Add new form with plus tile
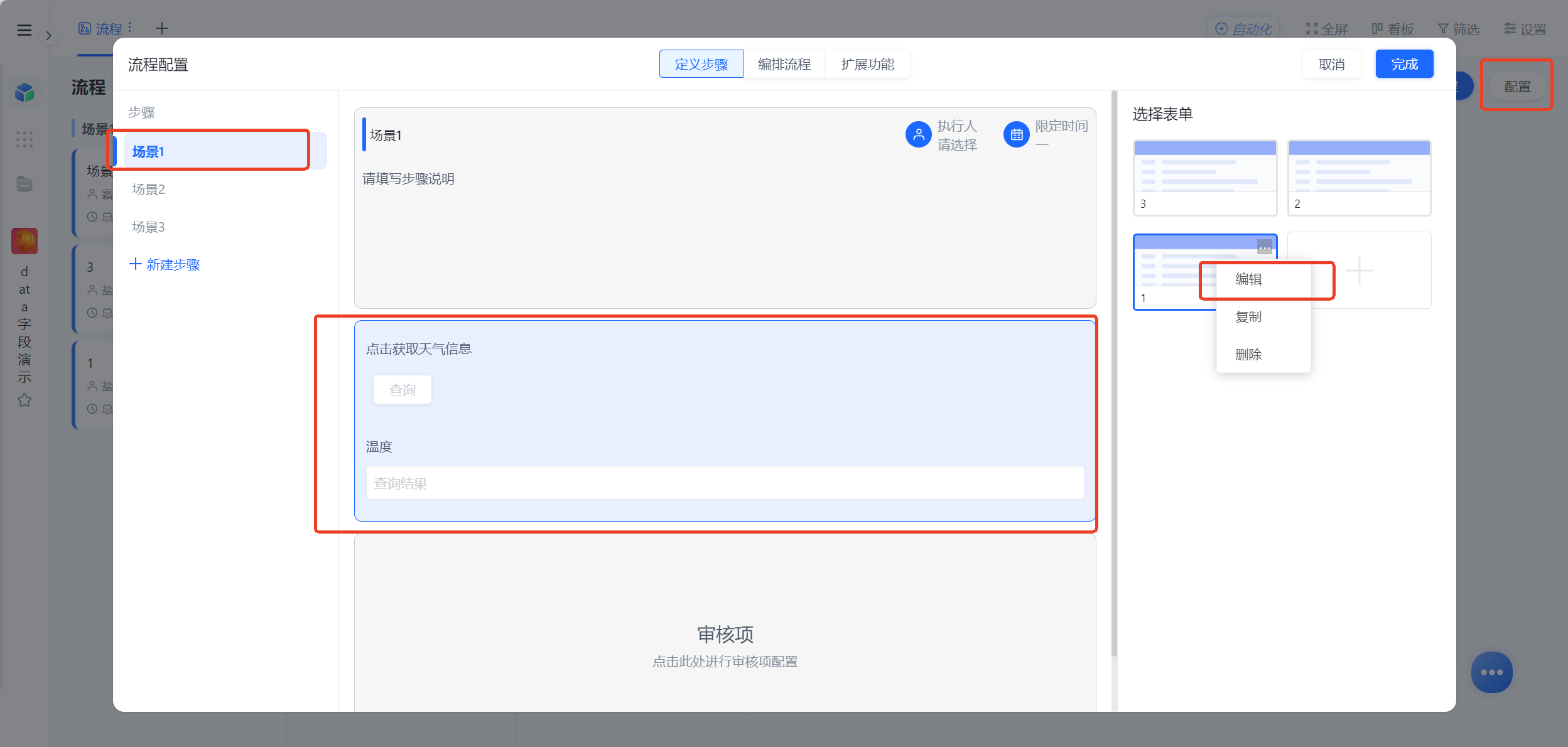Screen dimensions: 1568x747 [1359, 271]
